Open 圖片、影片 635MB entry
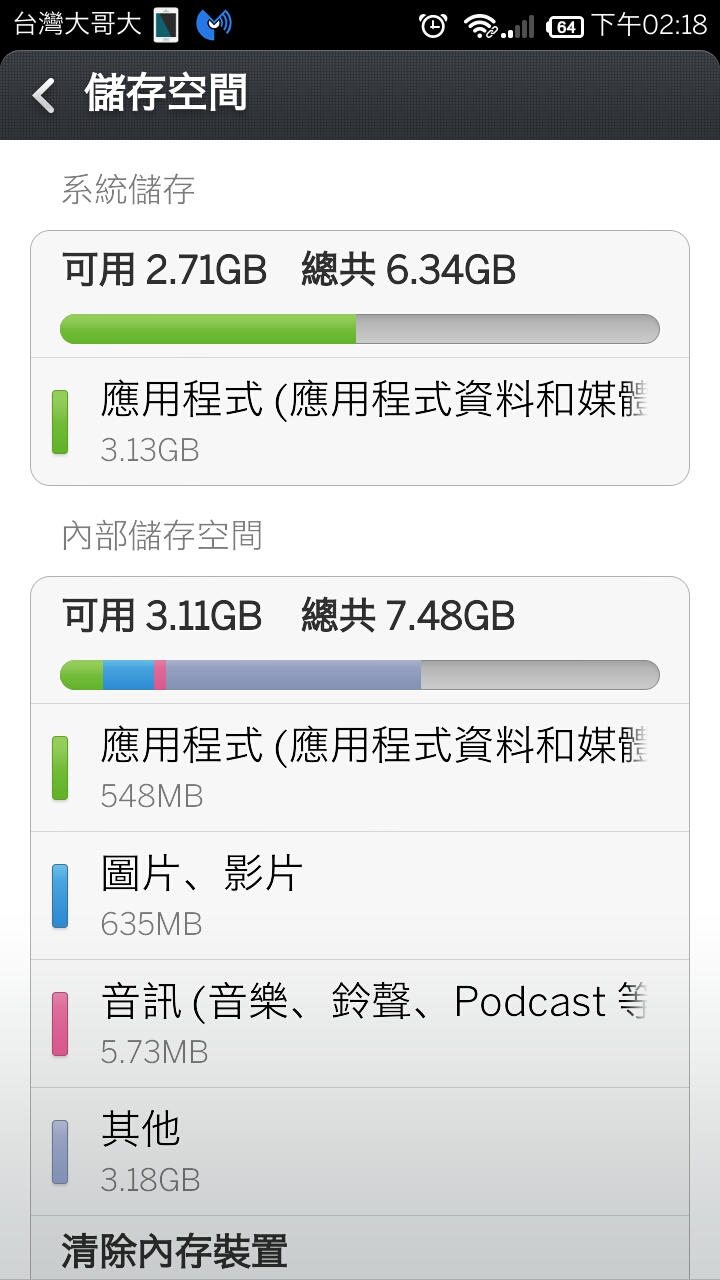This screenshot has height=1280, width=720. (x=360, y=895)
